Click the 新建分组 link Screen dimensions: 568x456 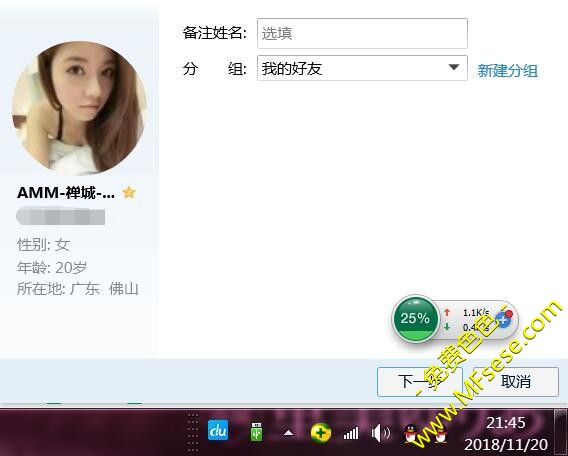click(507, 71)
